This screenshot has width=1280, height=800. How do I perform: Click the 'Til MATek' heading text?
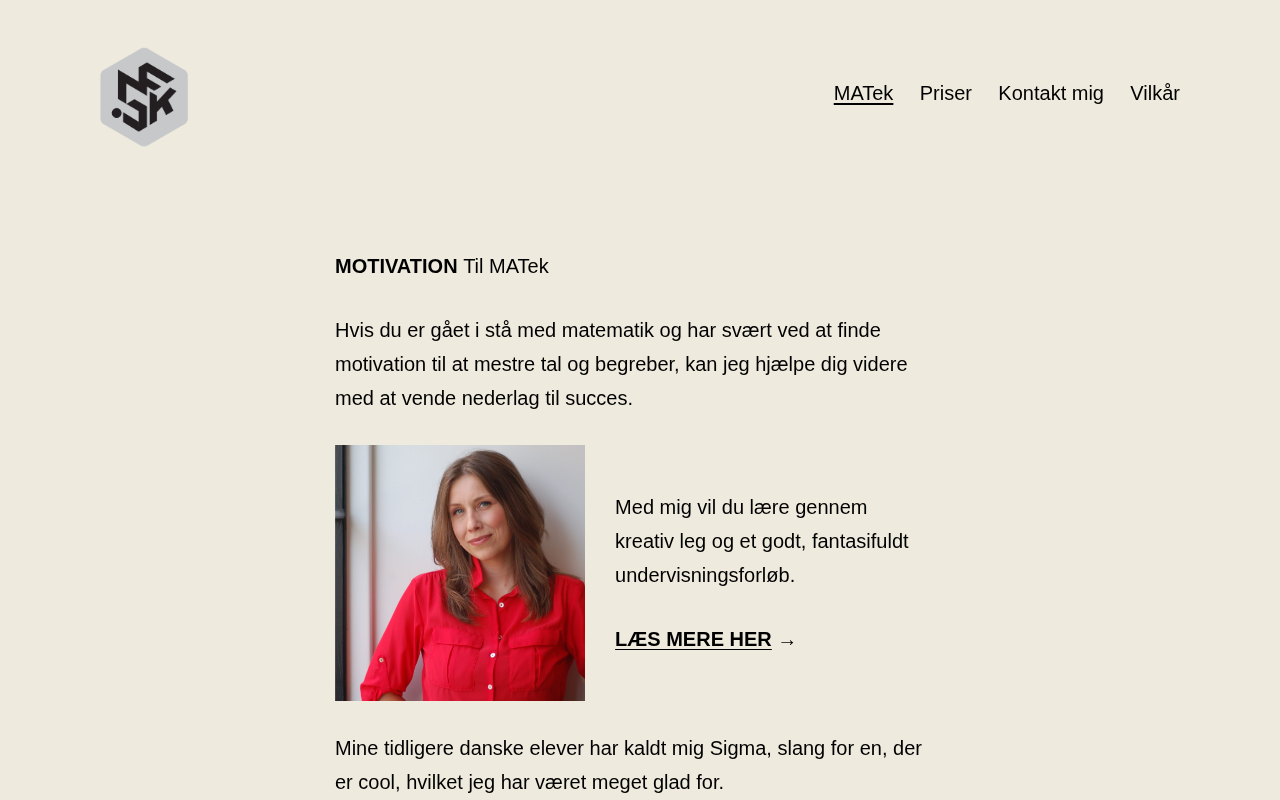pyautogui.click(x=506, y=266)
